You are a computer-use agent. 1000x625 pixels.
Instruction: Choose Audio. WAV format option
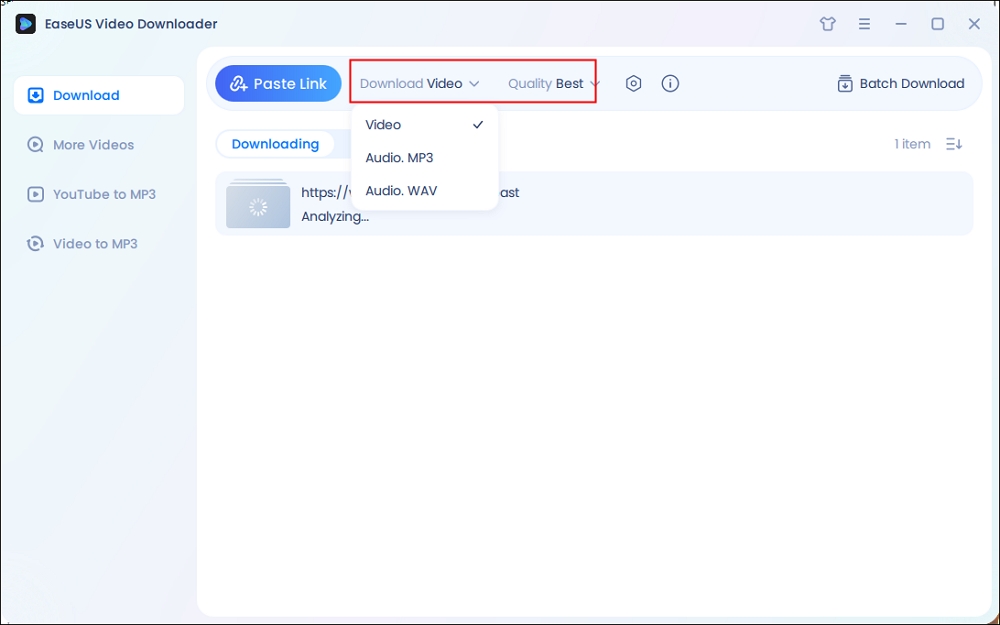pyautogui.click(x=425, y=191)
